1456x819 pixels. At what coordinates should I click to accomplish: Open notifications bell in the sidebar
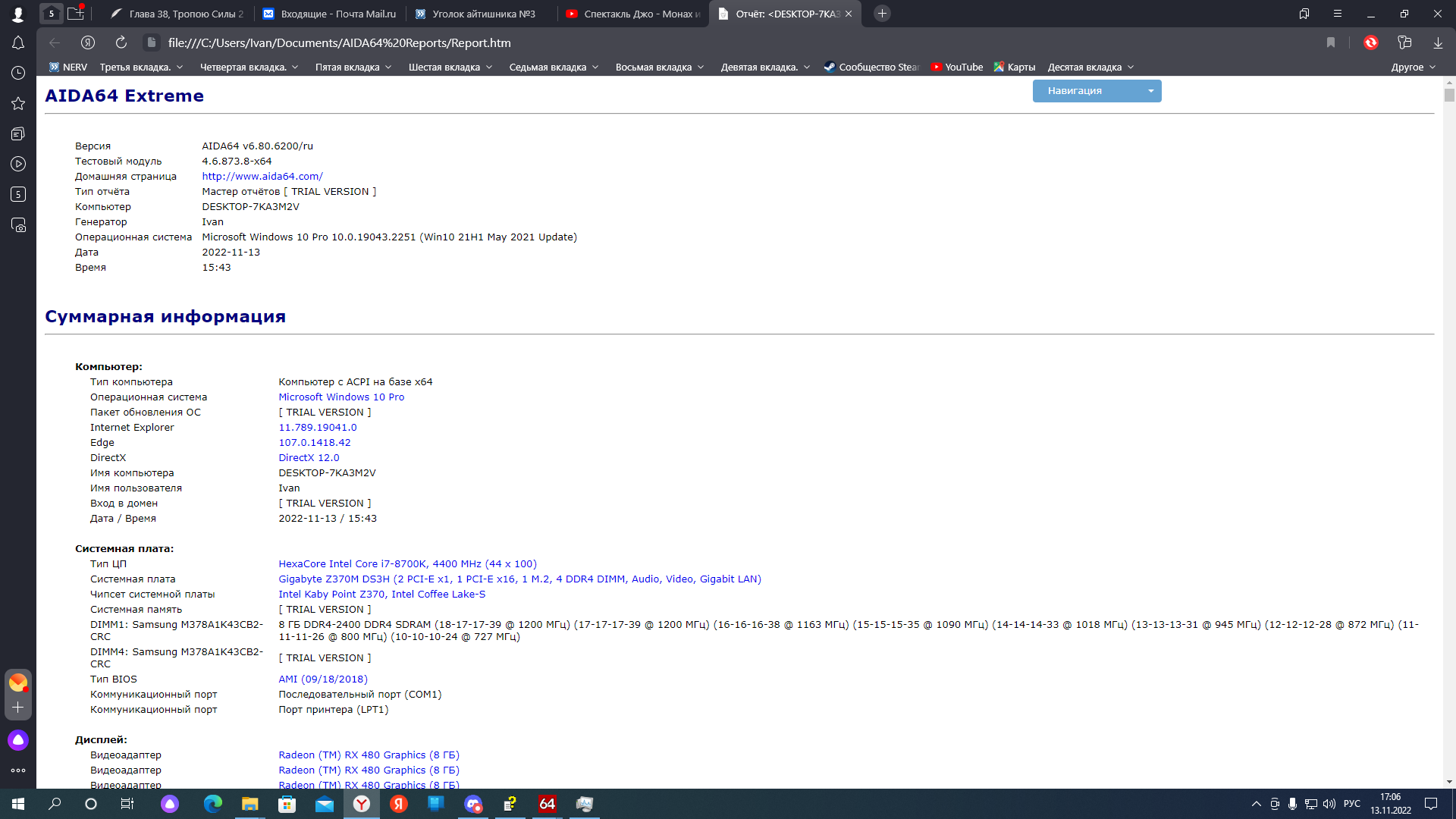(18, 43)
